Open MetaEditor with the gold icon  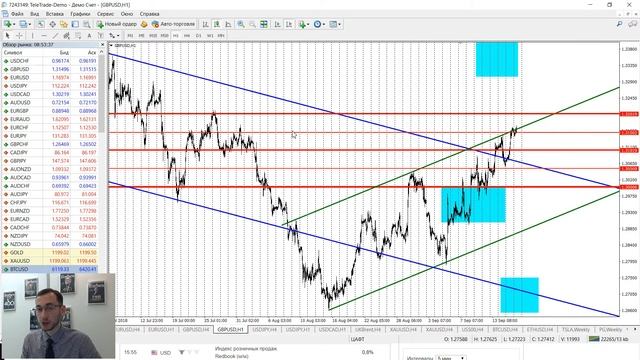[x=144, y=24]
